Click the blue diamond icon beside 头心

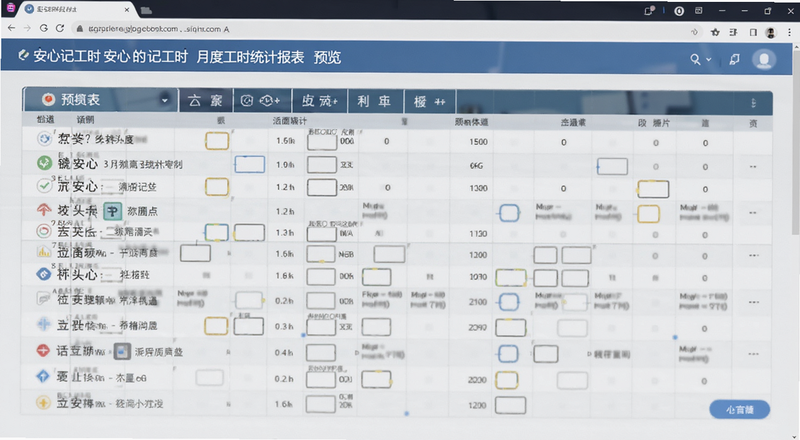[44, 275]
